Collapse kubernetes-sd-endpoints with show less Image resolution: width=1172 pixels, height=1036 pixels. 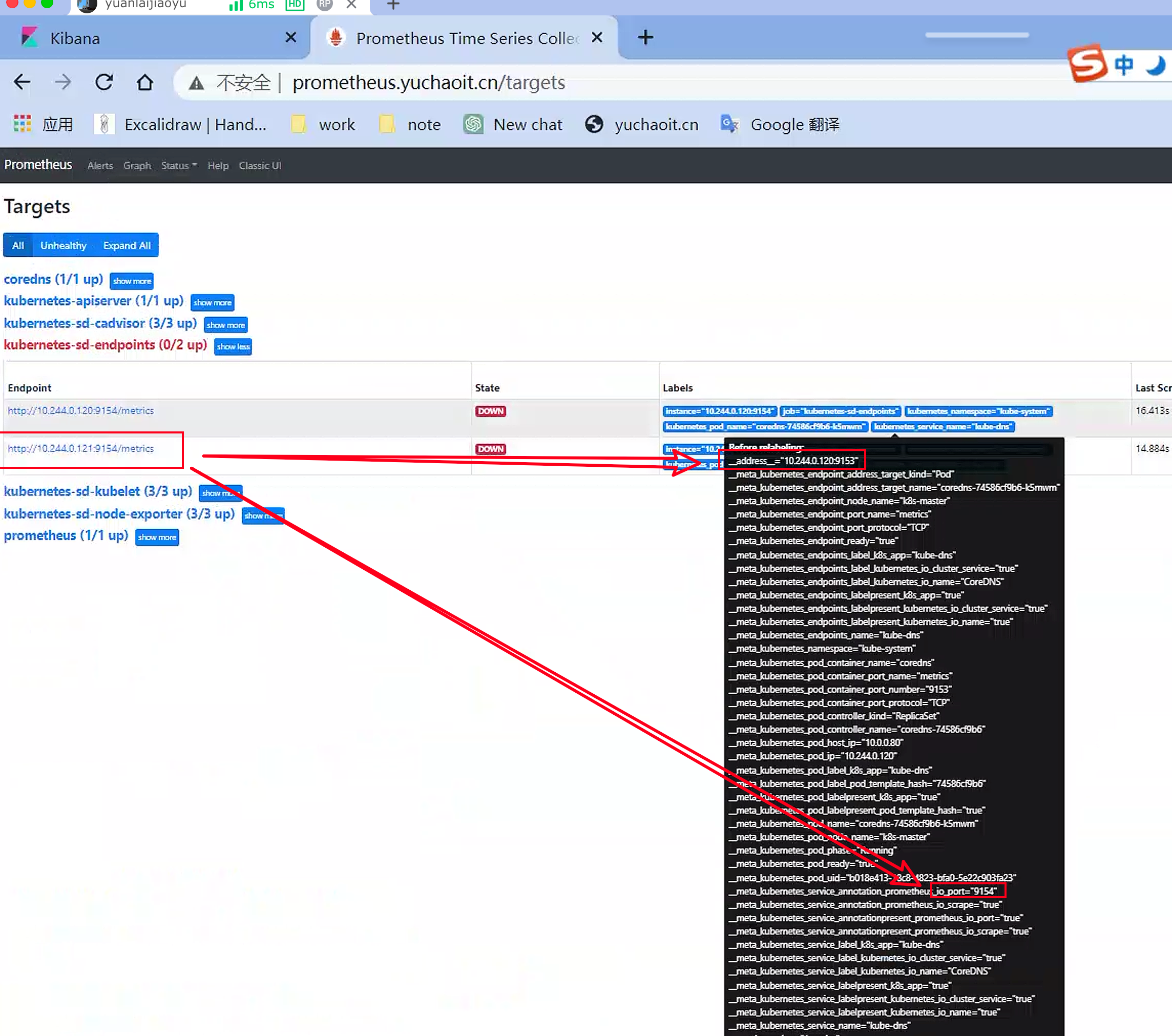(x=233, y=346)
